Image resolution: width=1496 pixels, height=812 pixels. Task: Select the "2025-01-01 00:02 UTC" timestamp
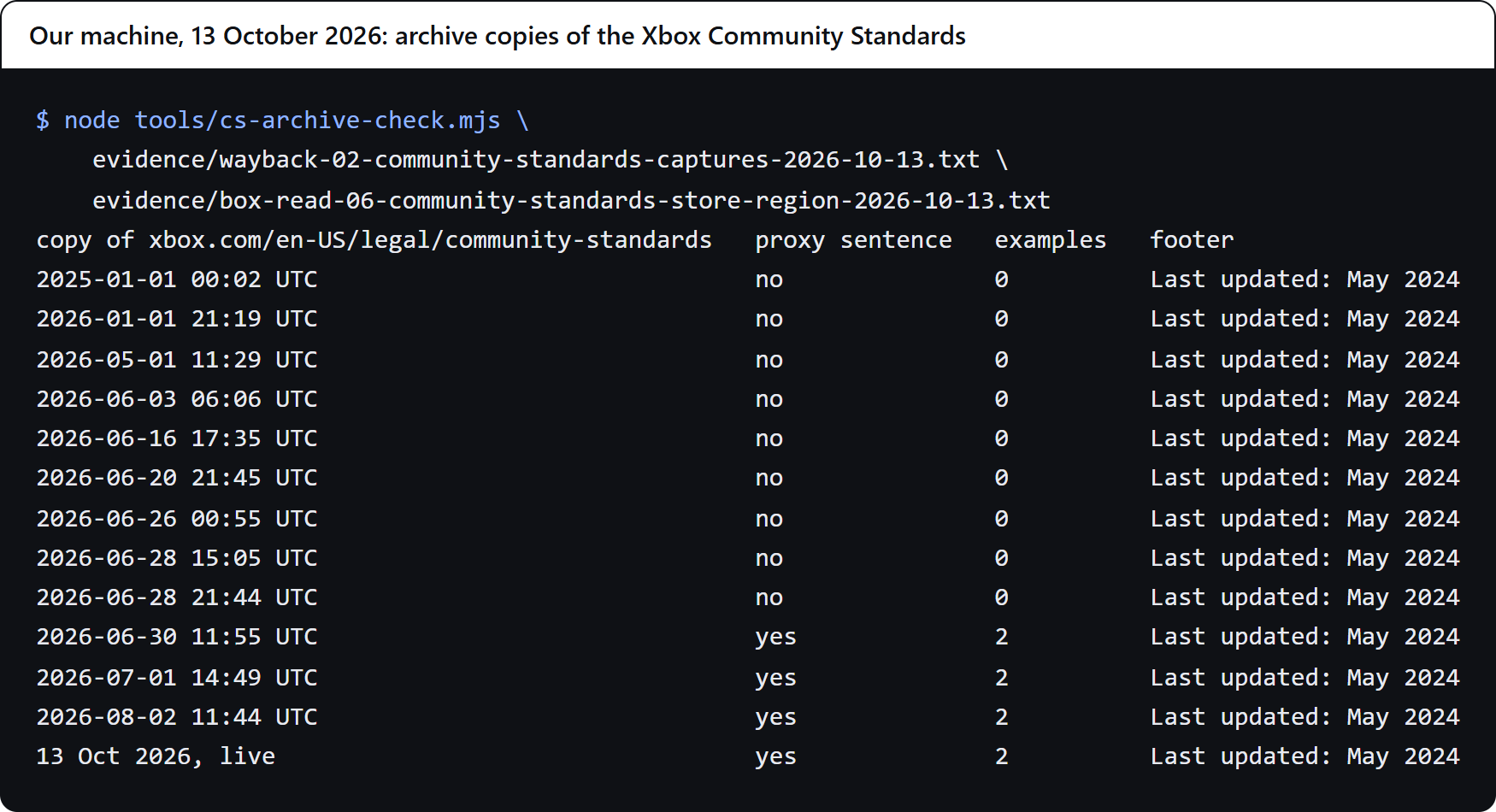pos(177,279)
